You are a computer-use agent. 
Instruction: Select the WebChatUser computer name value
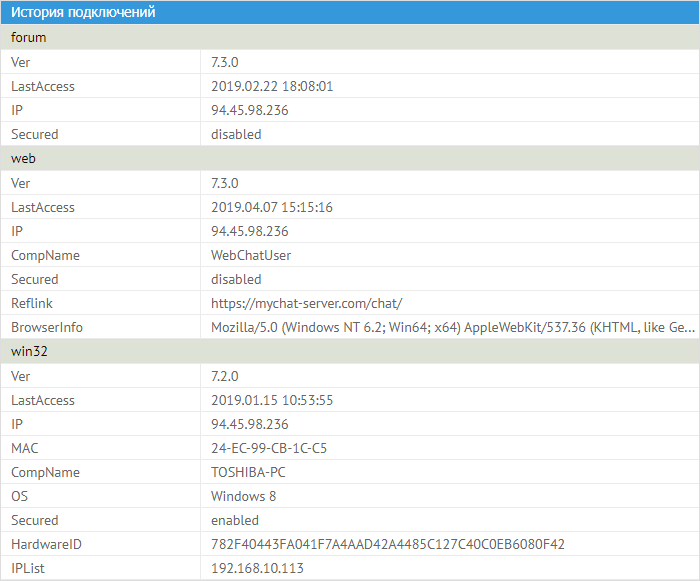(250, 255)
